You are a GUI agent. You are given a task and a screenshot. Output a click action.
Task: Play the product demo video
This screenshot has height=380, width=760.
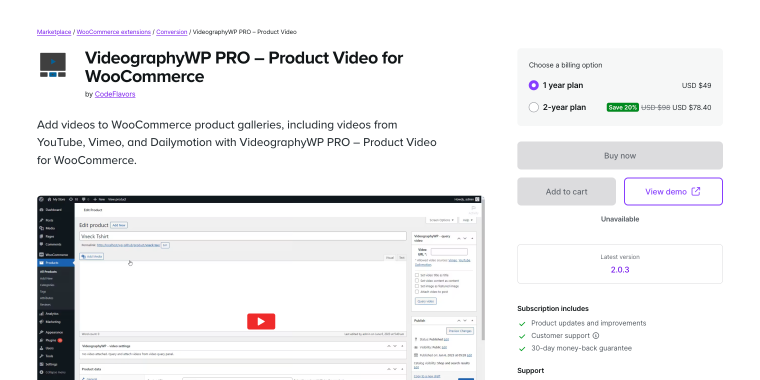[261, 321]
